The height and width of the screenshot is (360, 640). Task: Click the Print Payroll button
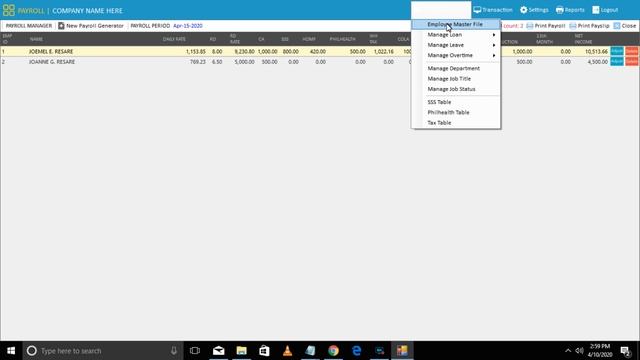coord(546,26)
